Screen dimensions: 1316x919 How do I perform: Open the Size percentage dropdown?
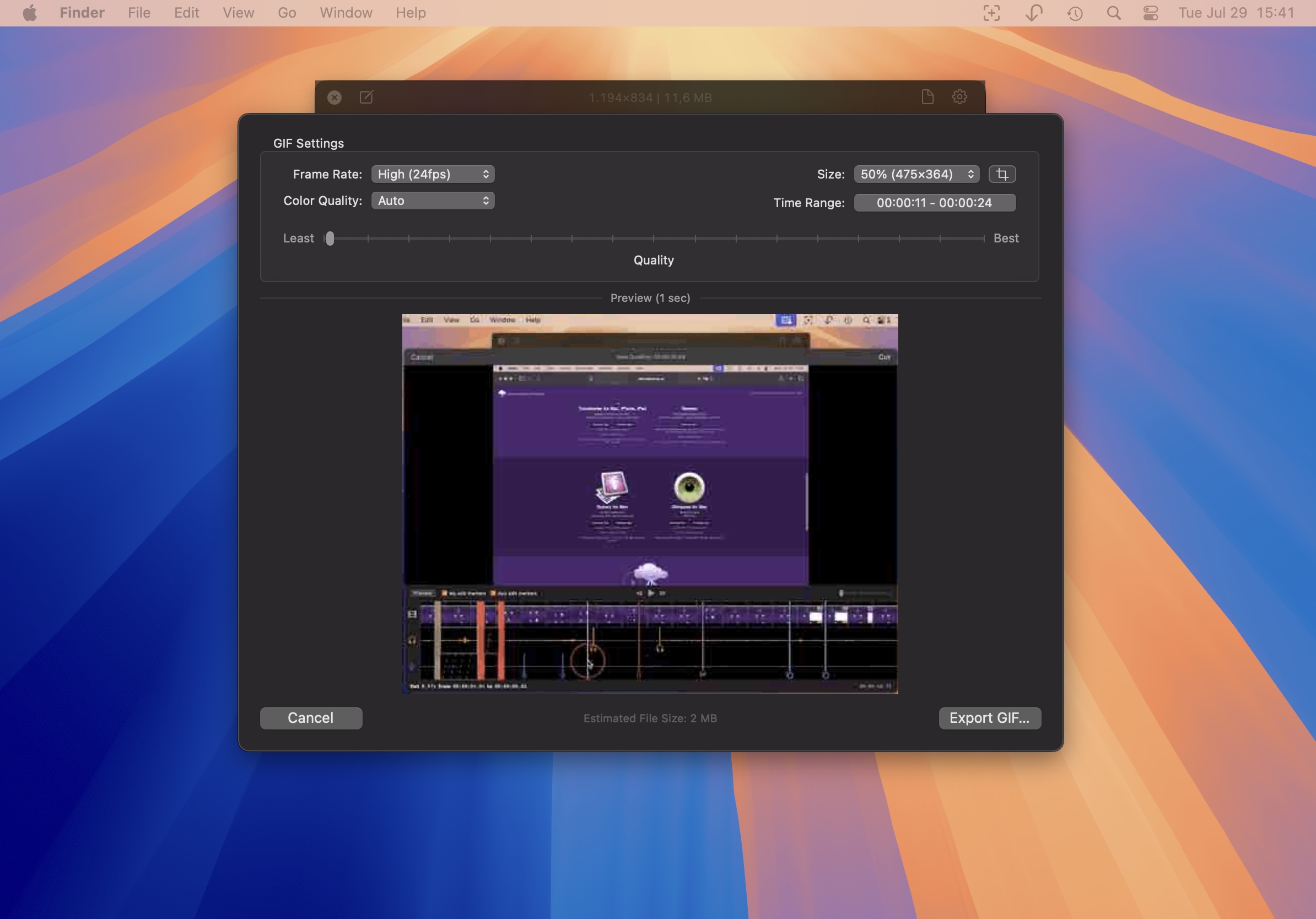click(x=916, y=174)
